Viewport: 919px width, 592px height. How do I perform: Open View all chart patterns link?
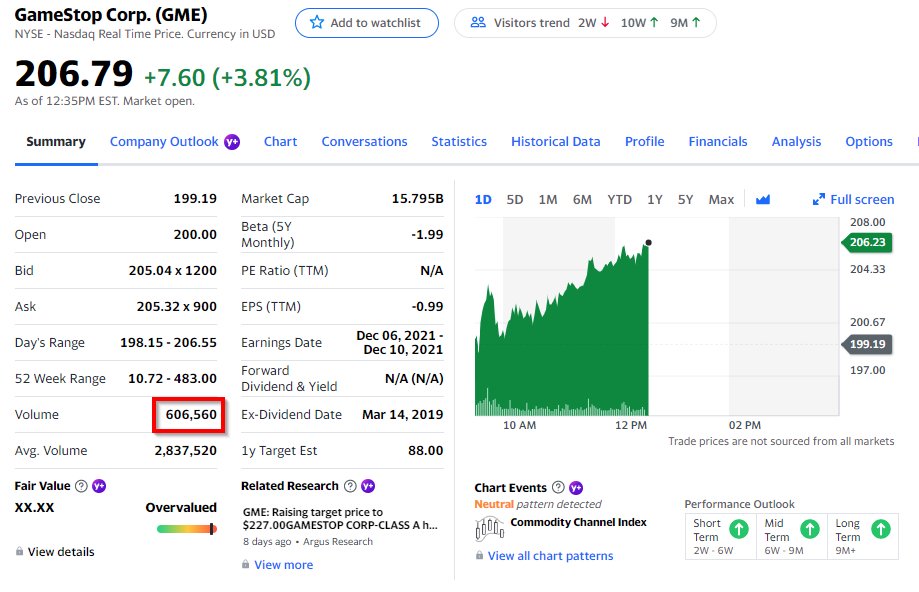550,556
